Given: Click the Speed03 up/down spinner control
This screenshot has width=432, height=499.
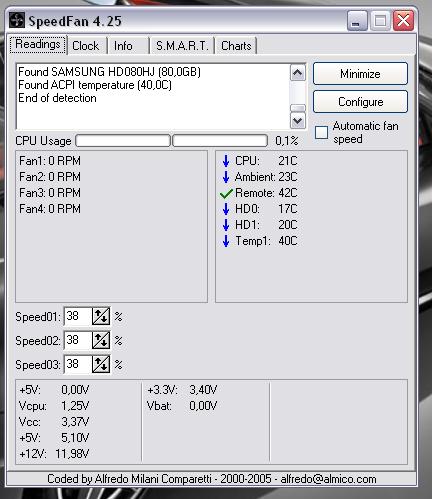Looking at the screenshot, I should coord(101,364).
